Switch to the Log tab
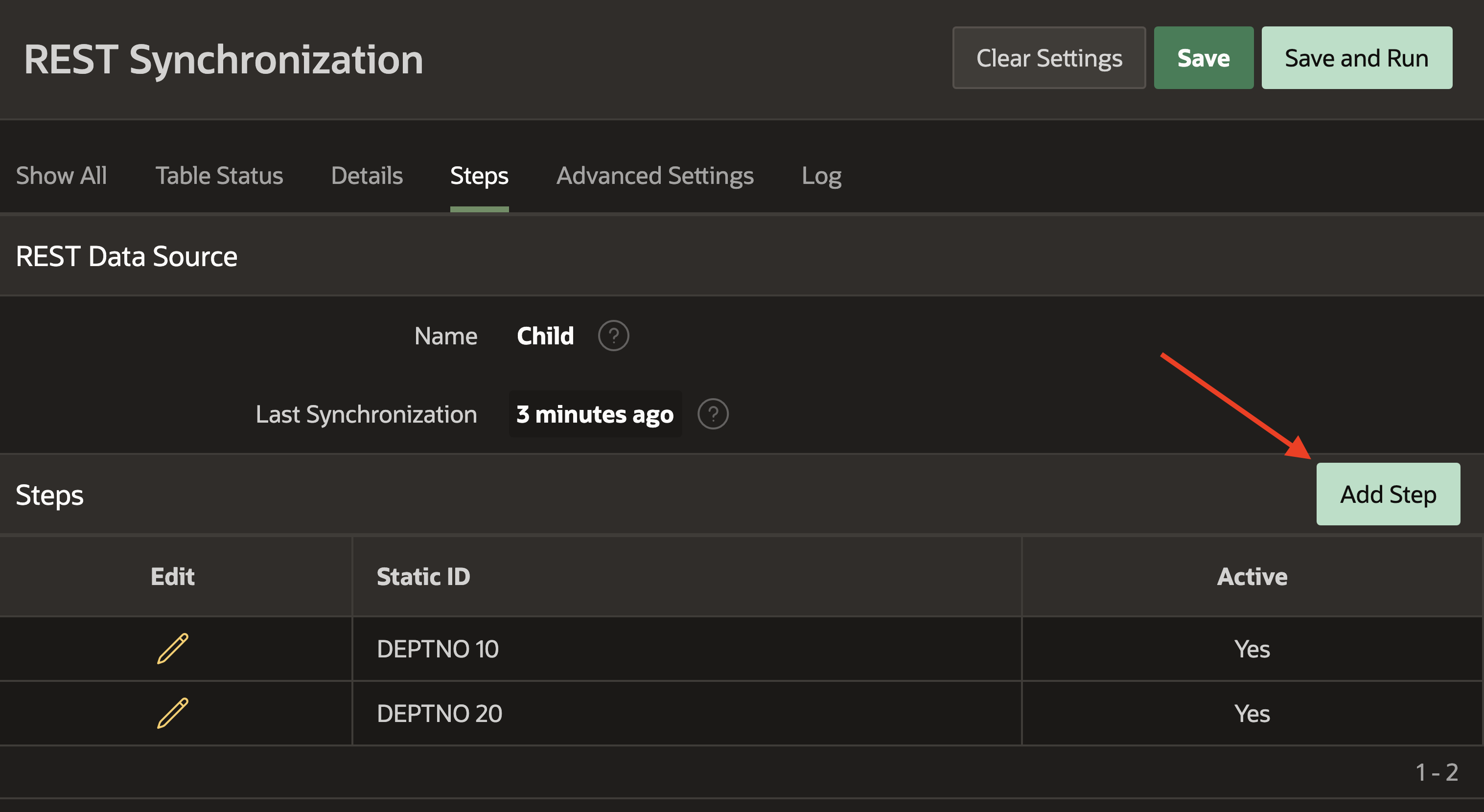Screen dimensions: 1484x812 point(821,176)
